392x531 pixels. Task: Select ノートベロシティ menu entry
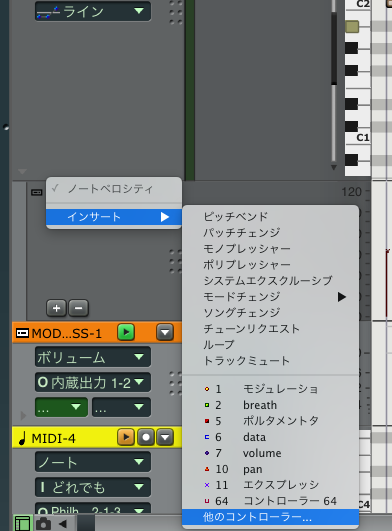[x=114, y=189]
